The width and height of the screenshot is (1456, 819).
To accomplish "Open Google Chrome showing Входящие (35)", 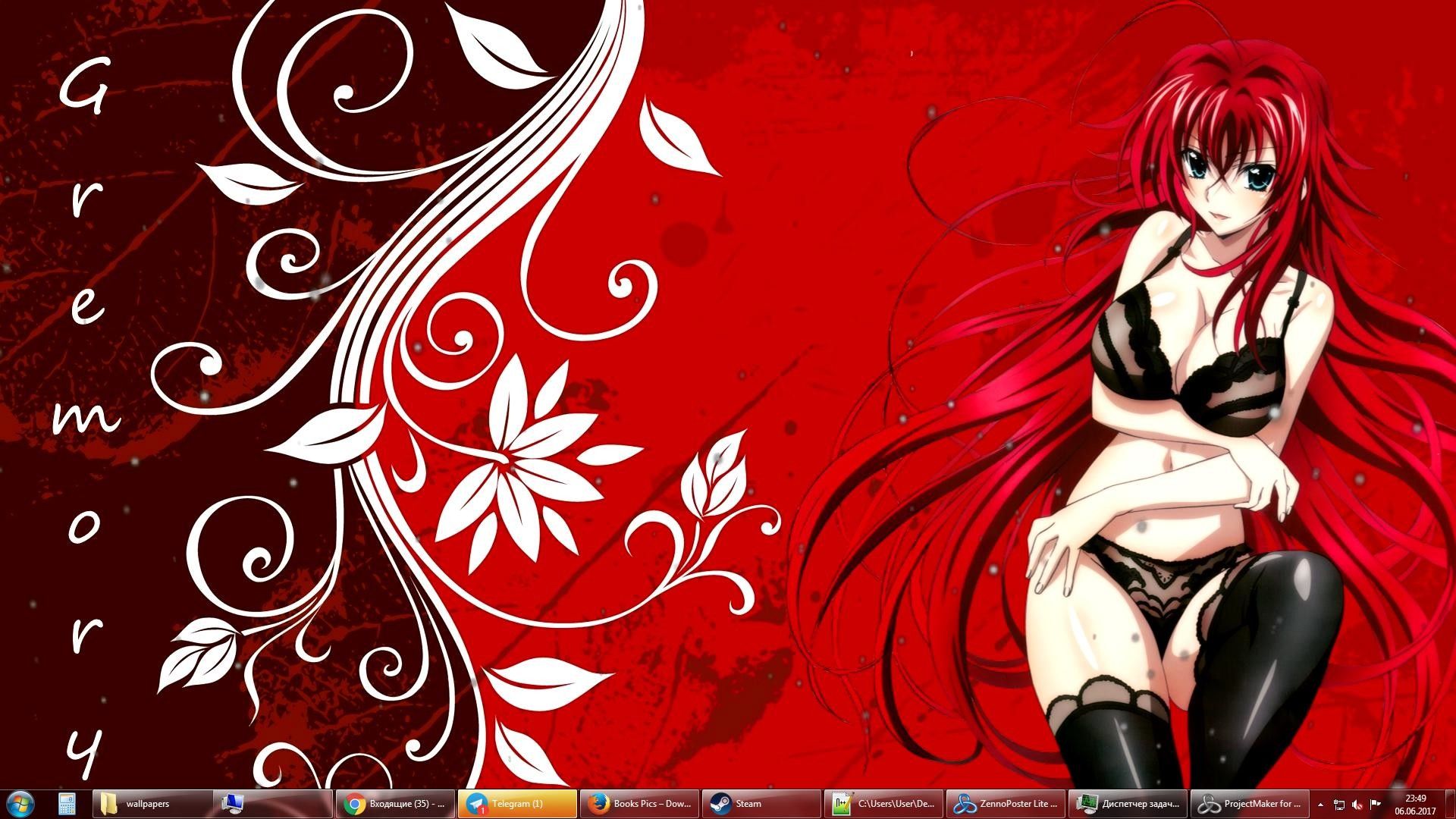I will pos(394,803).
